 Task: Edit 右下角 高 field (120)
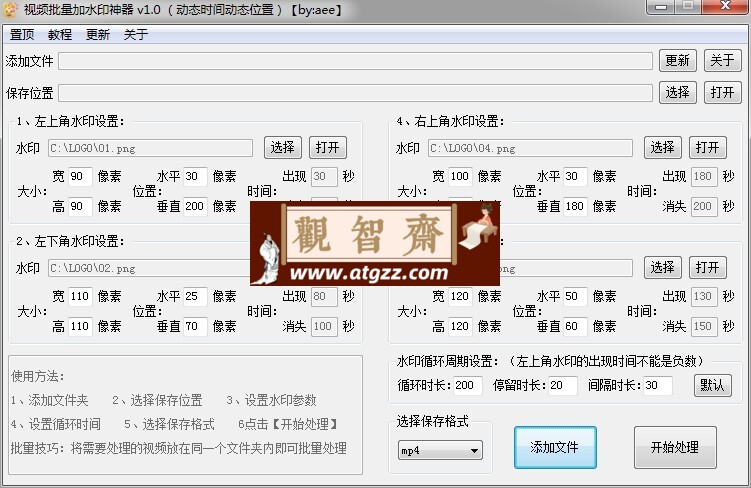(x=460, y=327)
